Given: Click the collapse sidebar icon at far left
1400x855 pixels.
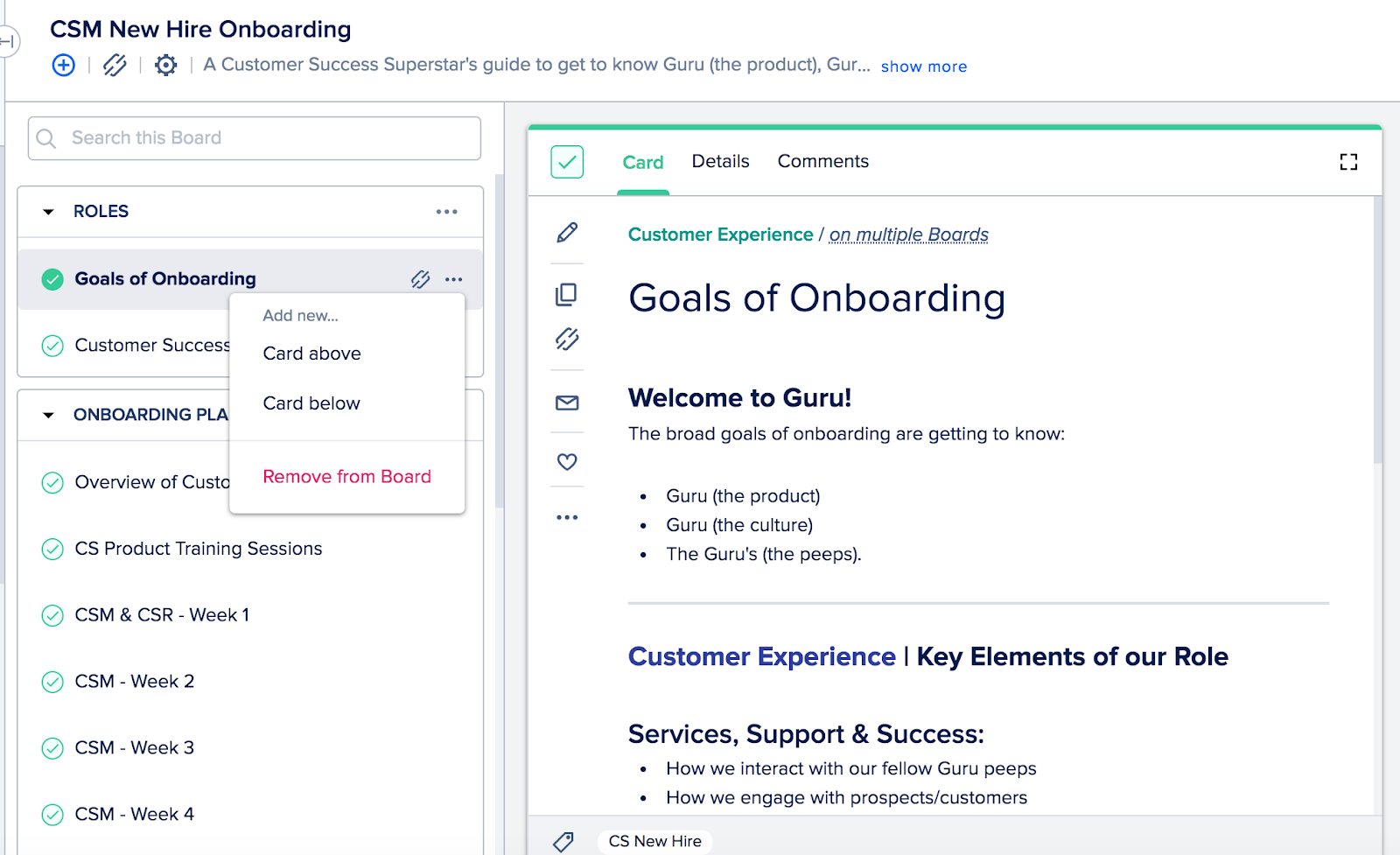Looking at the screenshot, I should [x=8, y=41].
